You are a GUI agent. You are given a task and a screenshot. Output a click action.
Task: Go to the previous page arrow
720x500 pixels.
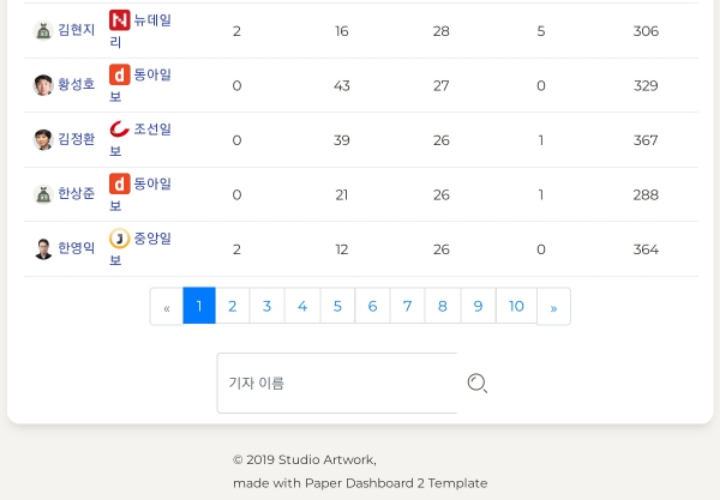[166, 307]
